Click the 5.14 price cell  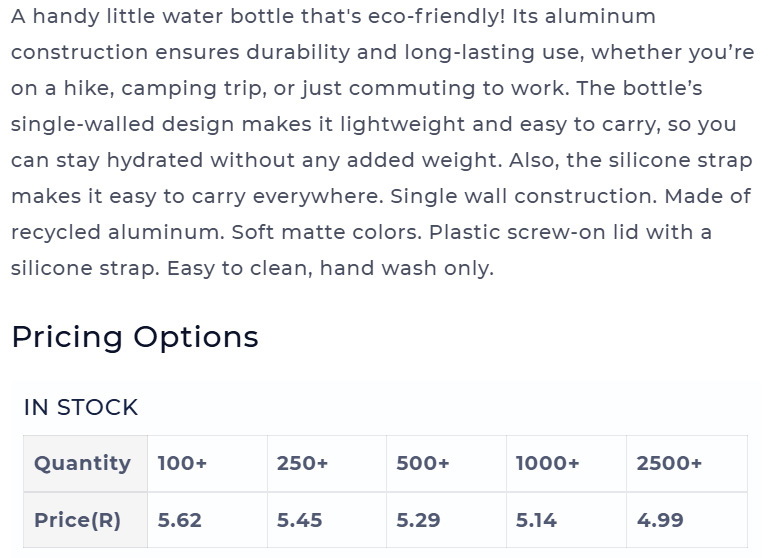coord(566,520)
